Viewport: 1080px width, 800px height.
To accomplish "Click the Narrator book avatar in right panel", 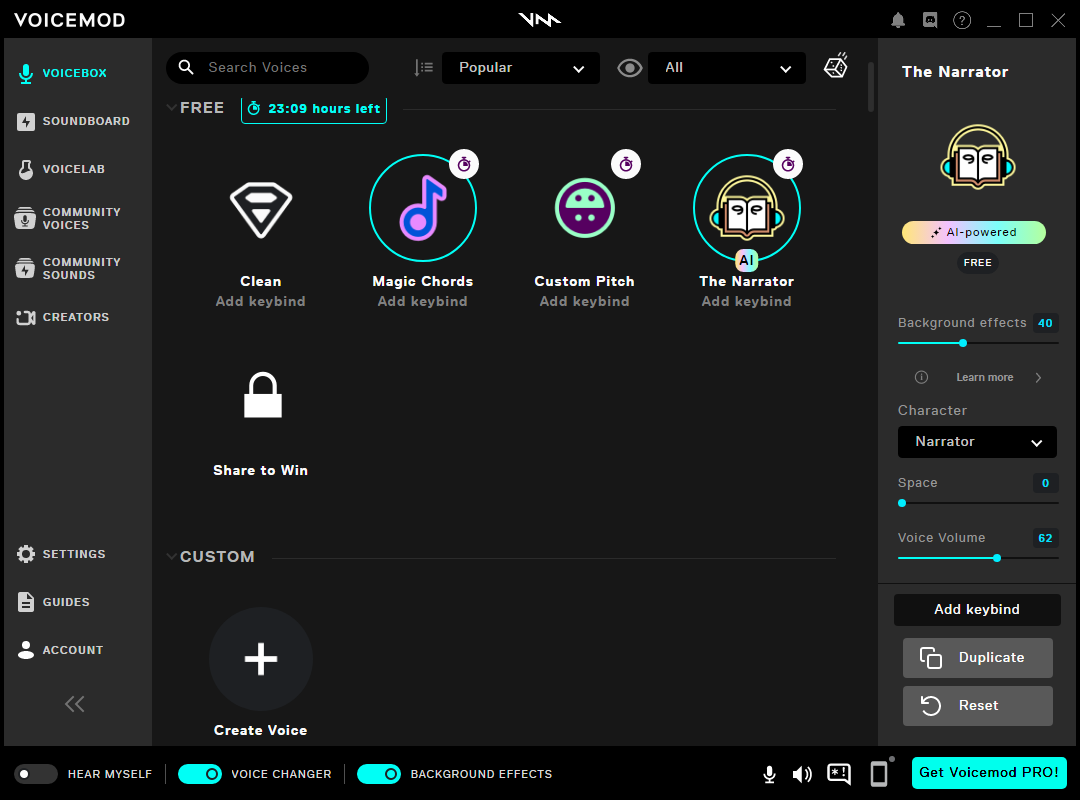I will coord(977,156).
